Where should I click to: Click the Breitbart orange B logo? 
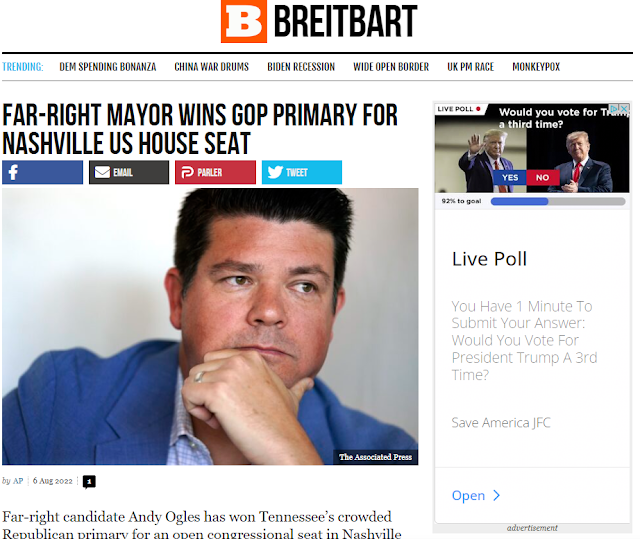244,21
